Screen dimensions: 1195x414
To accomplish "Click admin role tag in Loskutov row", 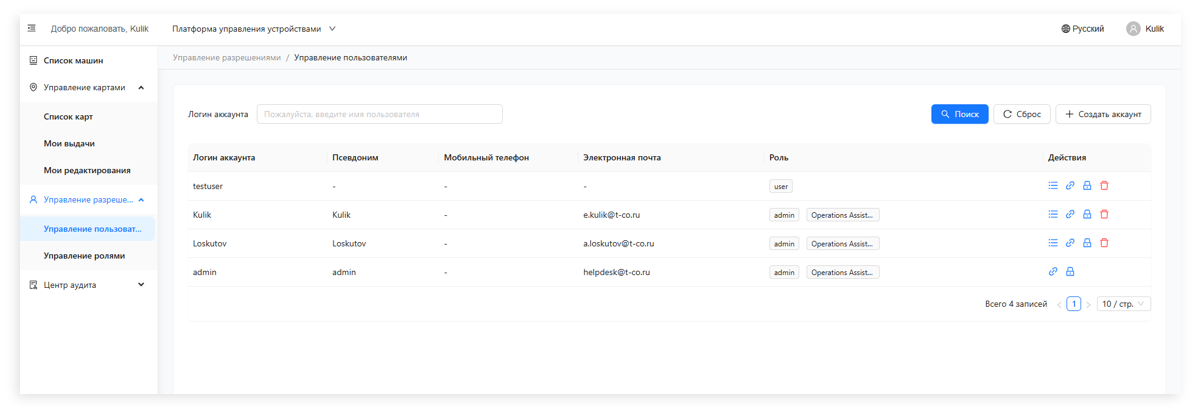I will [x=784, y=243].
